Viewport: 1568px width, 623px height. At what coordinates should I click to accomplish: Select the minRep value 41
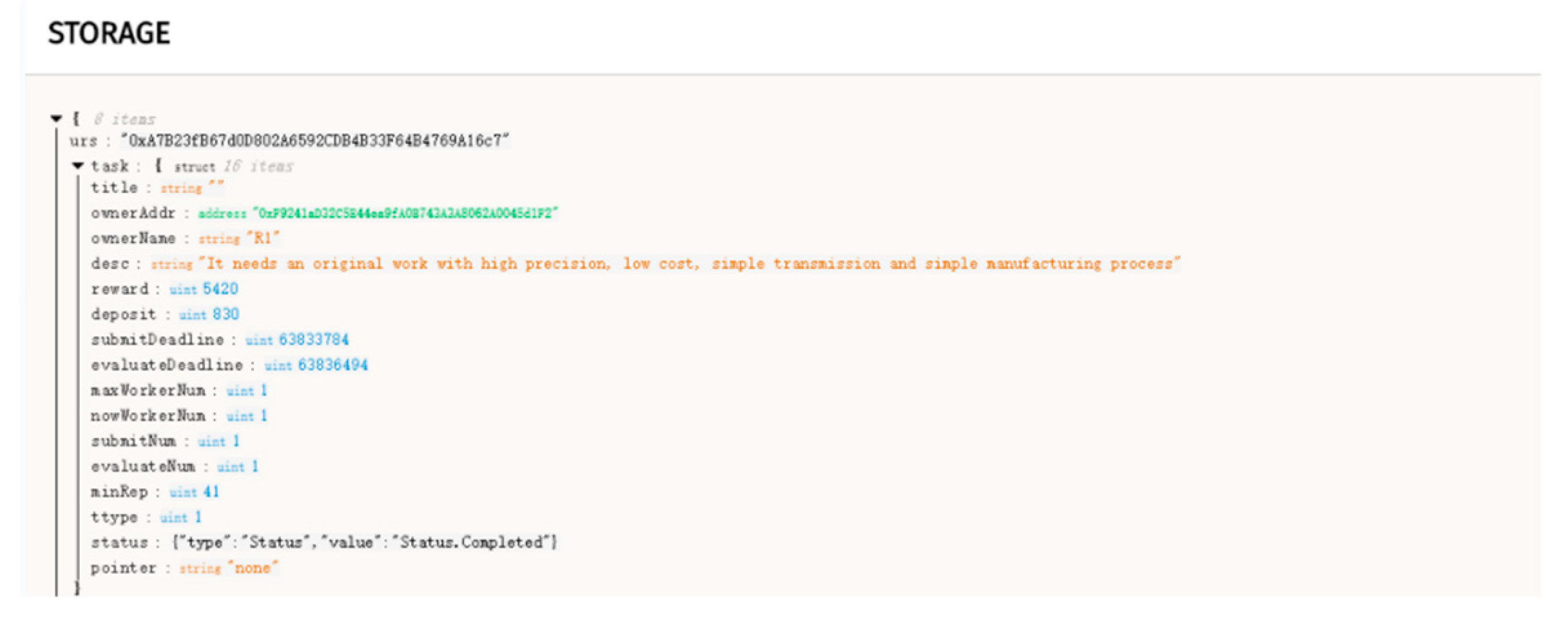pos(211,492)
